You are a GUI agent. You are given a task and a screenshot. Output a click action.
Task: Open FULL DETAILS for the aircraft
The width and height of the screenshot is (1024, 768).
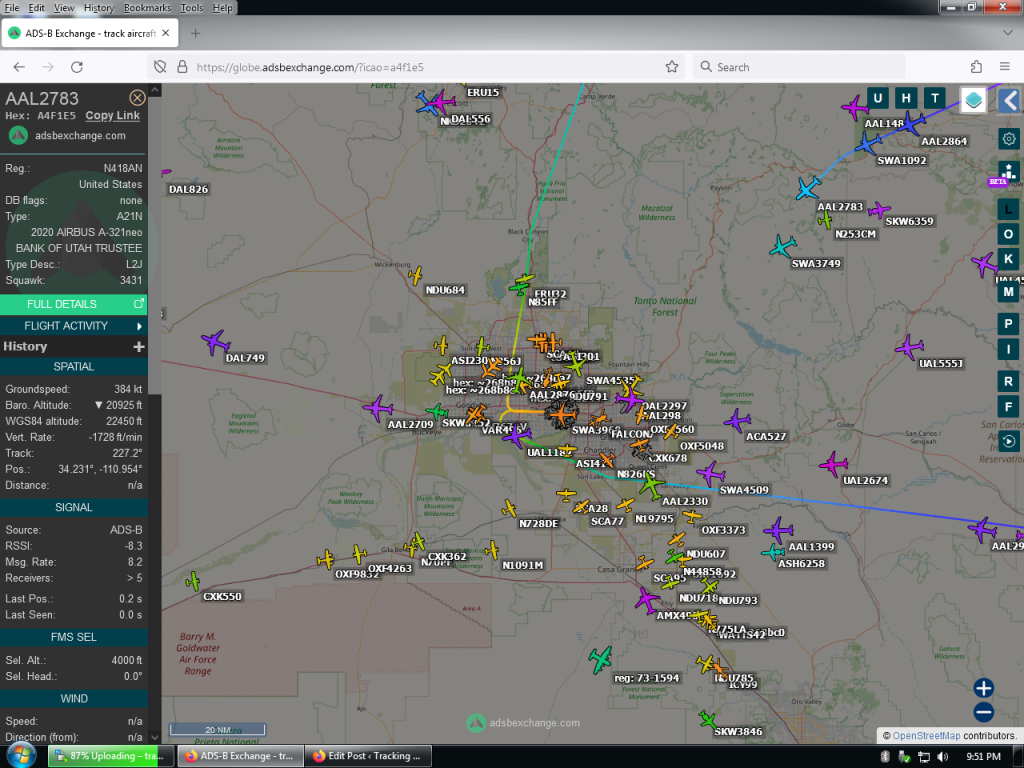(x=73, y=304)
